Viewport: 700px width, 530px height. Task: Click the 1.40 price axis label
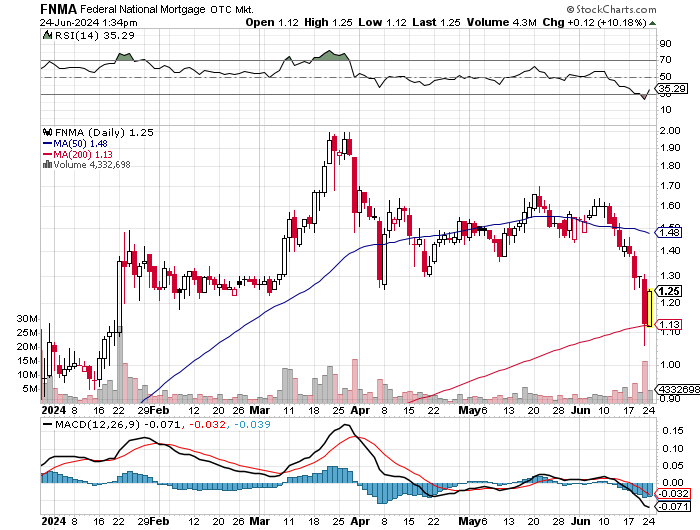(x=670, y=250)
